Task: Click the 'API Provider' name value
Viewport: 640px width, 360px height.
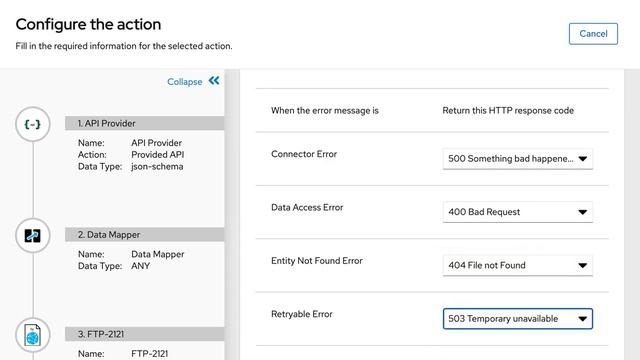Action: tap(156, 143)
